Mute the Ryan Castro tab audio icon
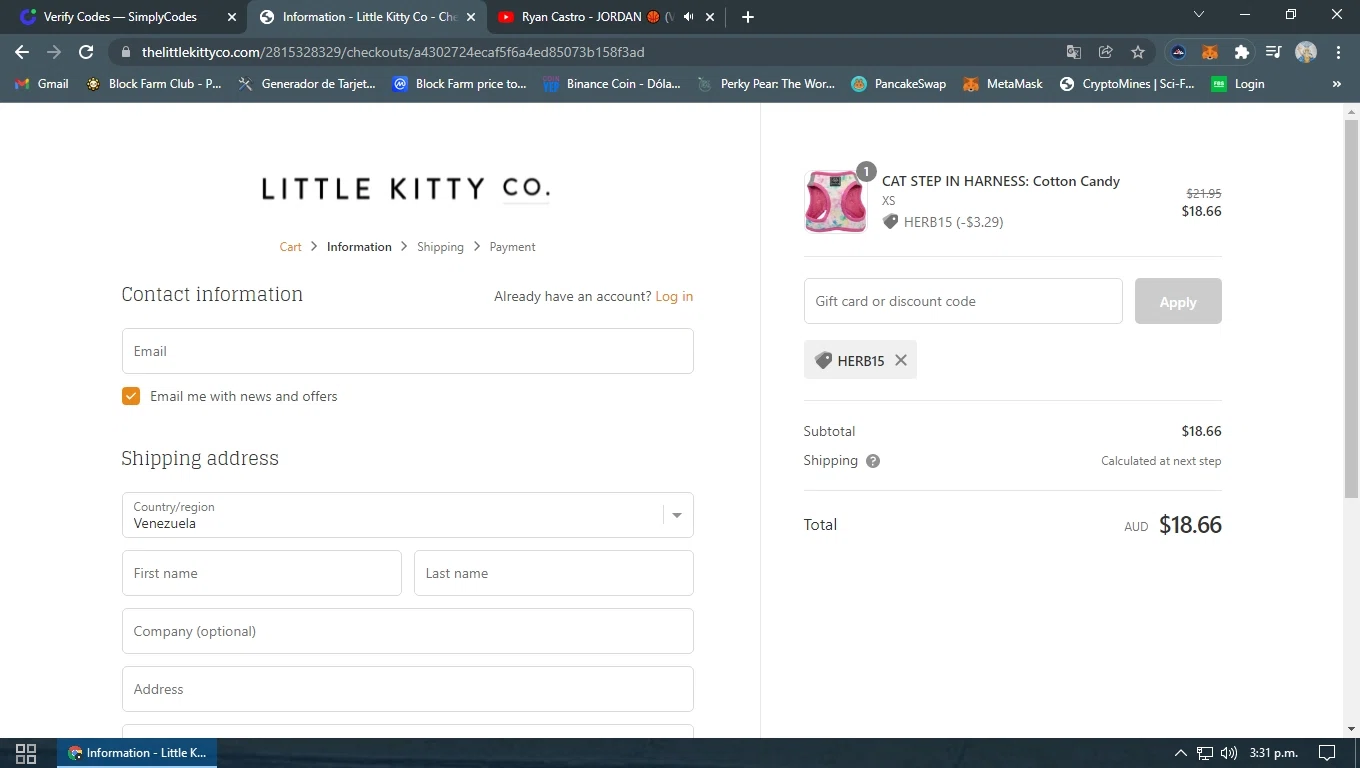 pos(689,17)
